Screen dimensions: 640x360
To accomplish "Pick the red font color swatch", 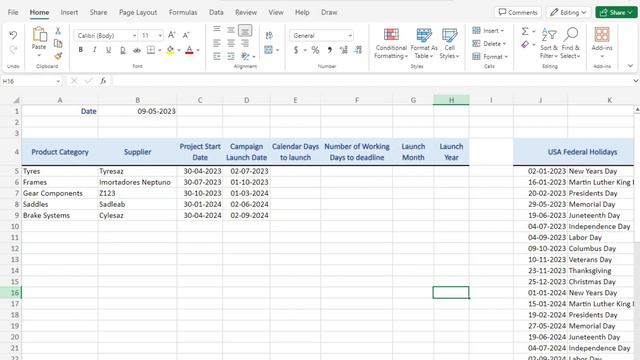I will coord(189,50).
